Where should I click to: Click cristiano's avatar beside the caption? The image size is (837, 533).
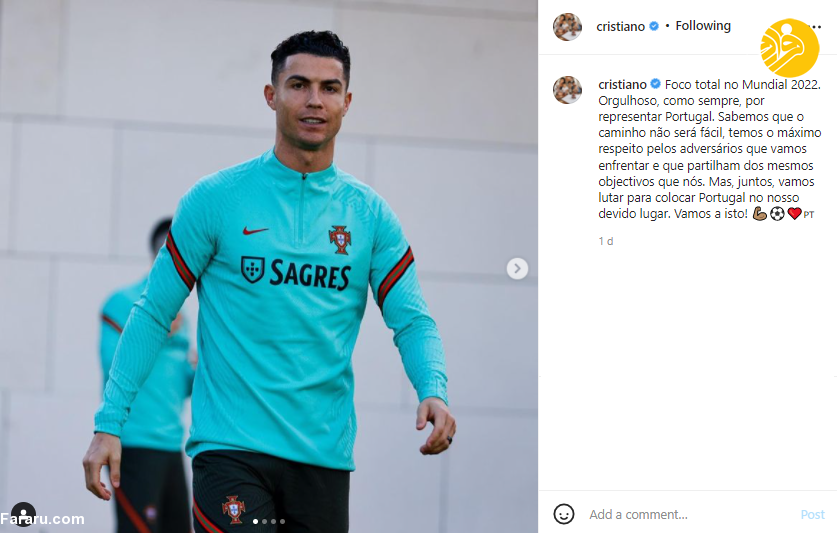[567, 90]
